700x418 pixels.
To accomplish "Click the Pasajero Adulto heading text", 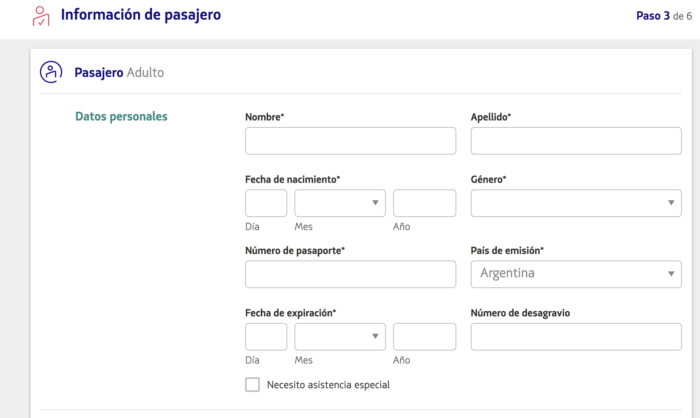I will pyautogui.click(x=119, y=72).
